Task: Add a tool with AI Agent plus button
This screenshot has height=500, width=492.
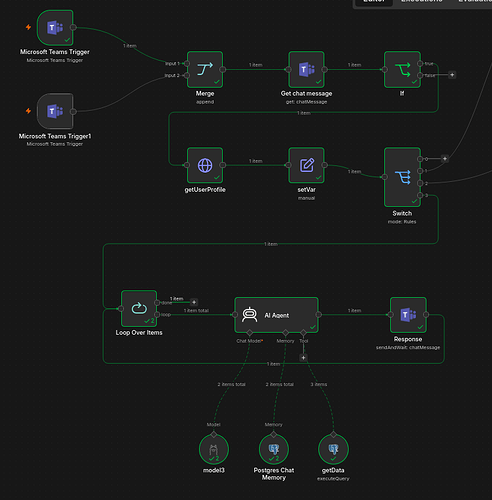Action: [x=303, y=358]
